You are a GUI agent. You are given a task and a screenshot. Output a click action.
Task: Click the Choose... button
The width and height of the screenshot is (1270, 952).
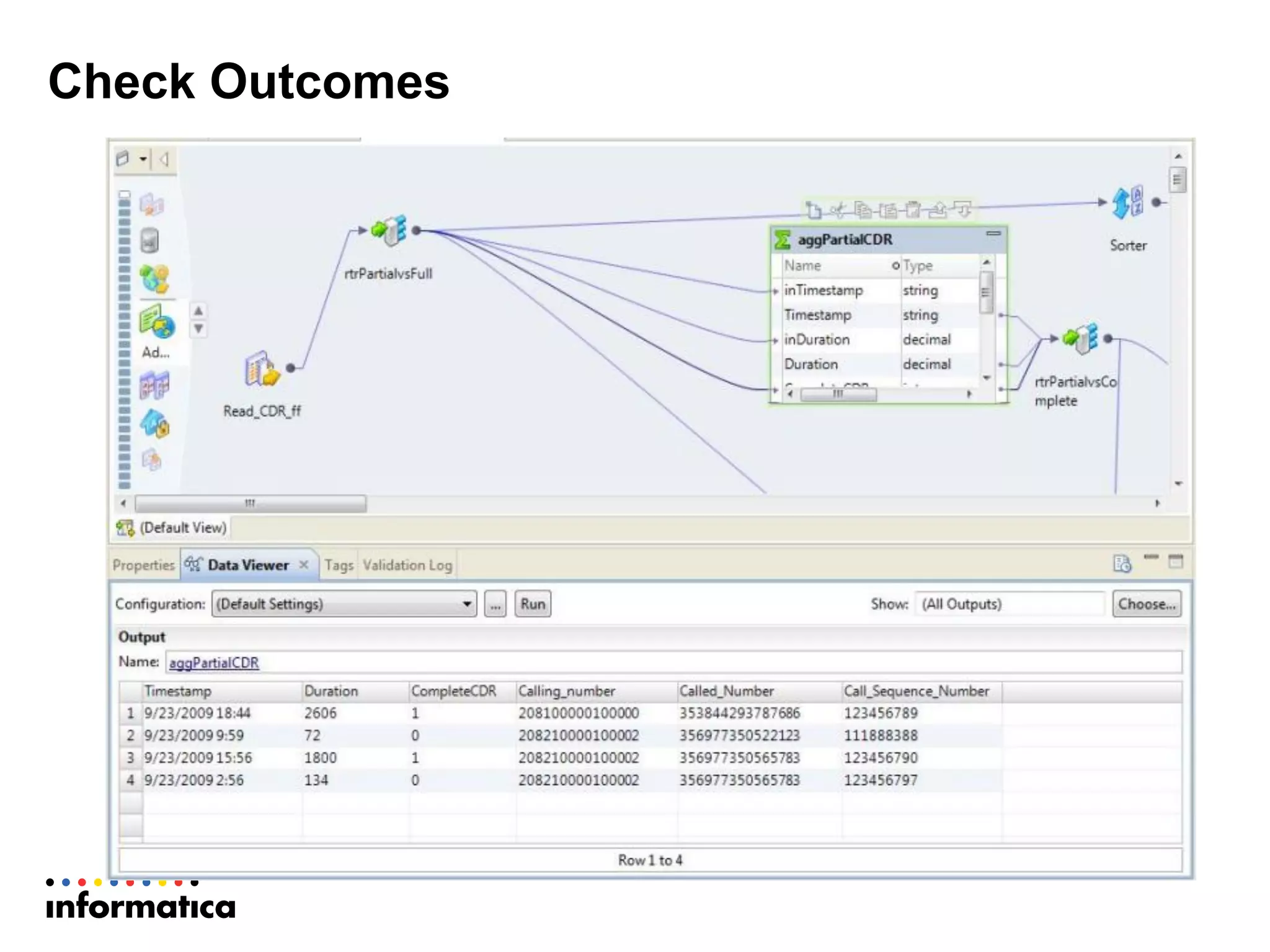tap(1147, 604)
